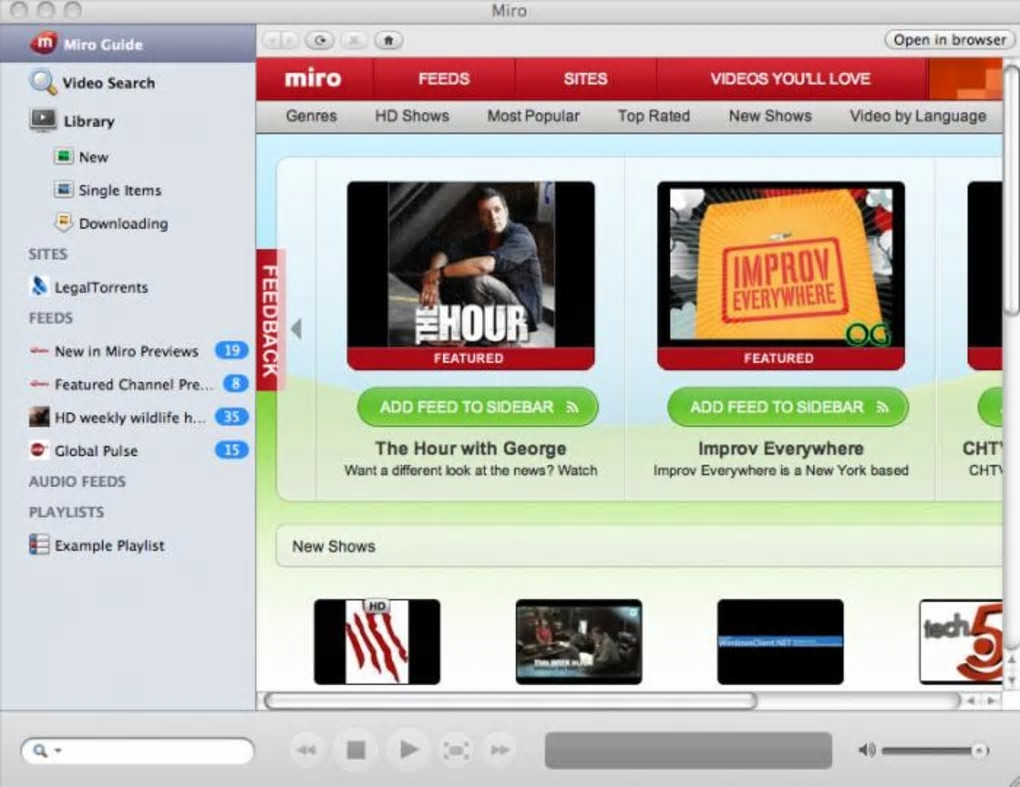Viewport: 1020px width, 787px height.
Task: Click the home icon in browser toolbar
Action: (388, 40)
